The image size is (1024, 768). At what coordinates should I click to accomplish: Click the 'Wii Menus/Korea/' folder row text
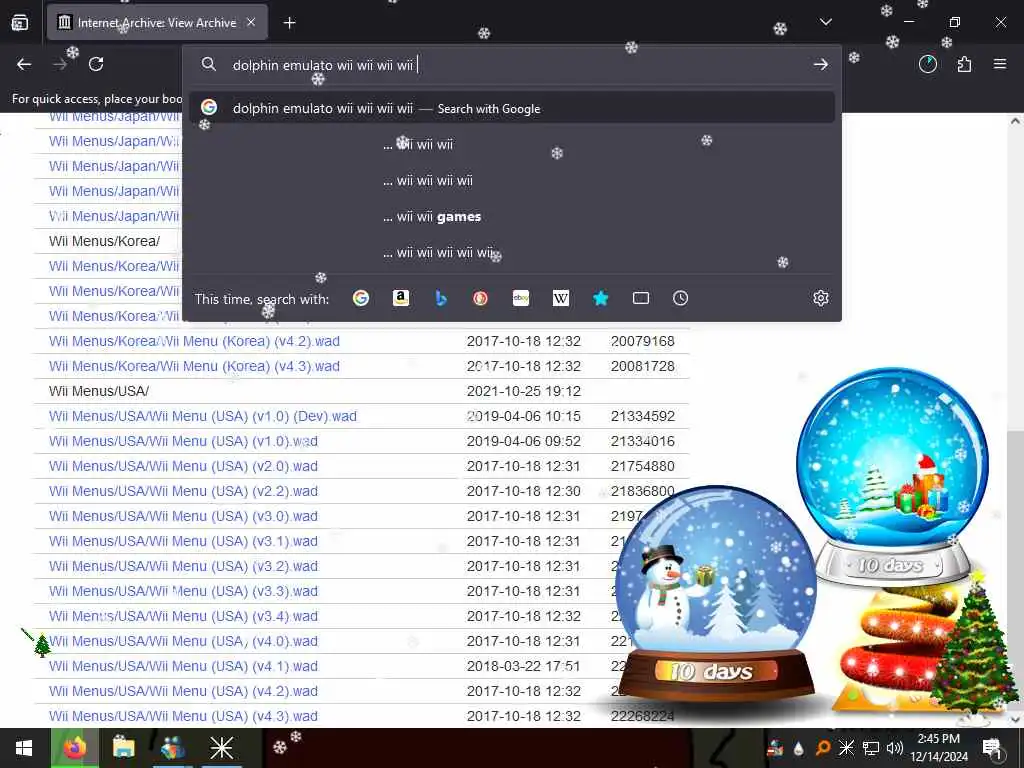click(104, 242)
